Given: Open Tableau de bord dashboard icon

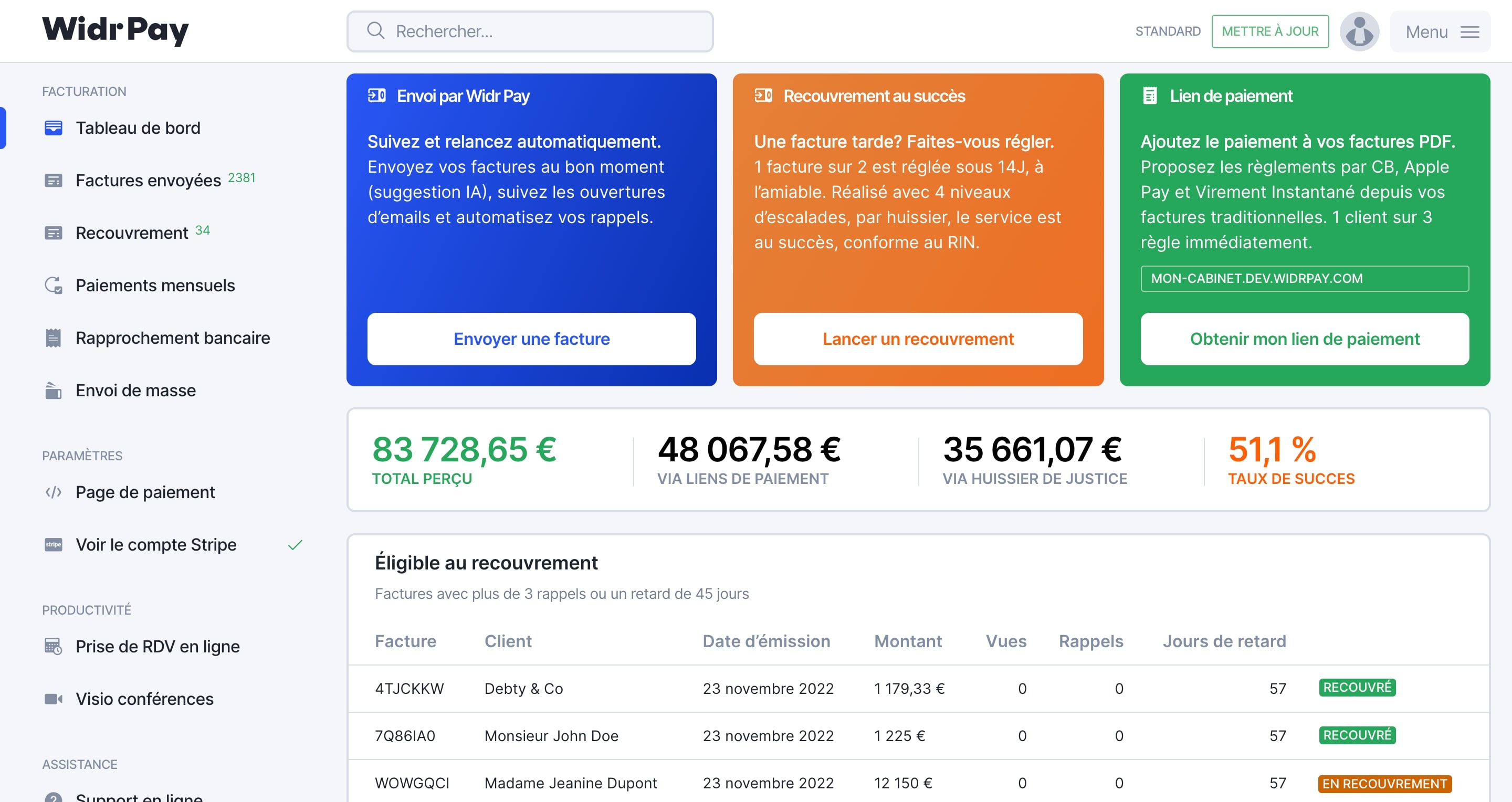Looking at the screenshot, I should 54,128.
